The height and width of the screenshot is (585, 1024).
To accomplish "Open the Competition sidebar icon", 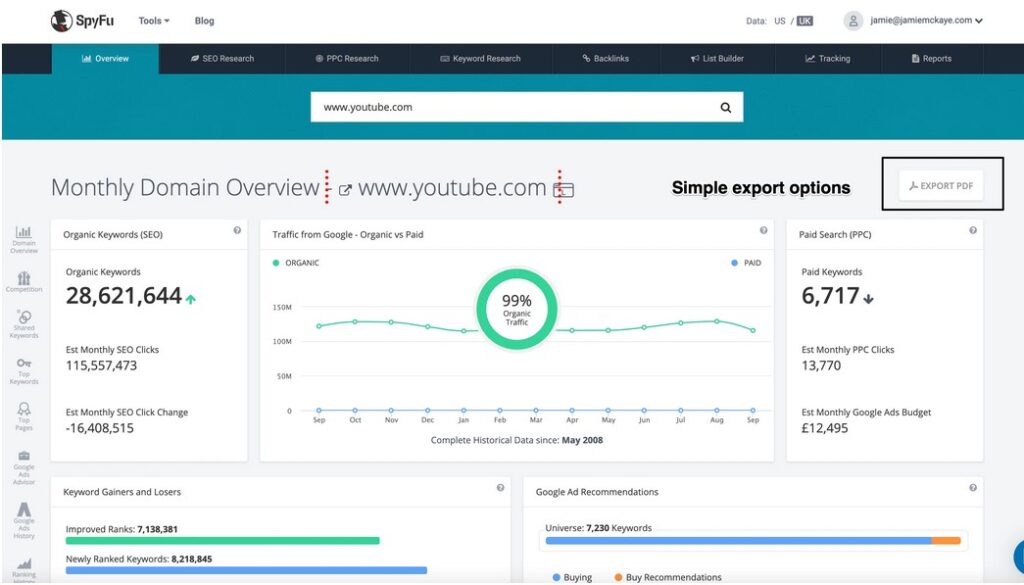I will click(24, 282).
